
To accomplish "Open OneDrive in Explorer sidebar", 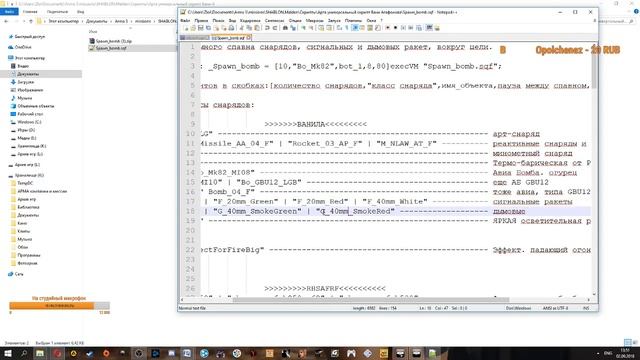I will (x=23, y=47).
